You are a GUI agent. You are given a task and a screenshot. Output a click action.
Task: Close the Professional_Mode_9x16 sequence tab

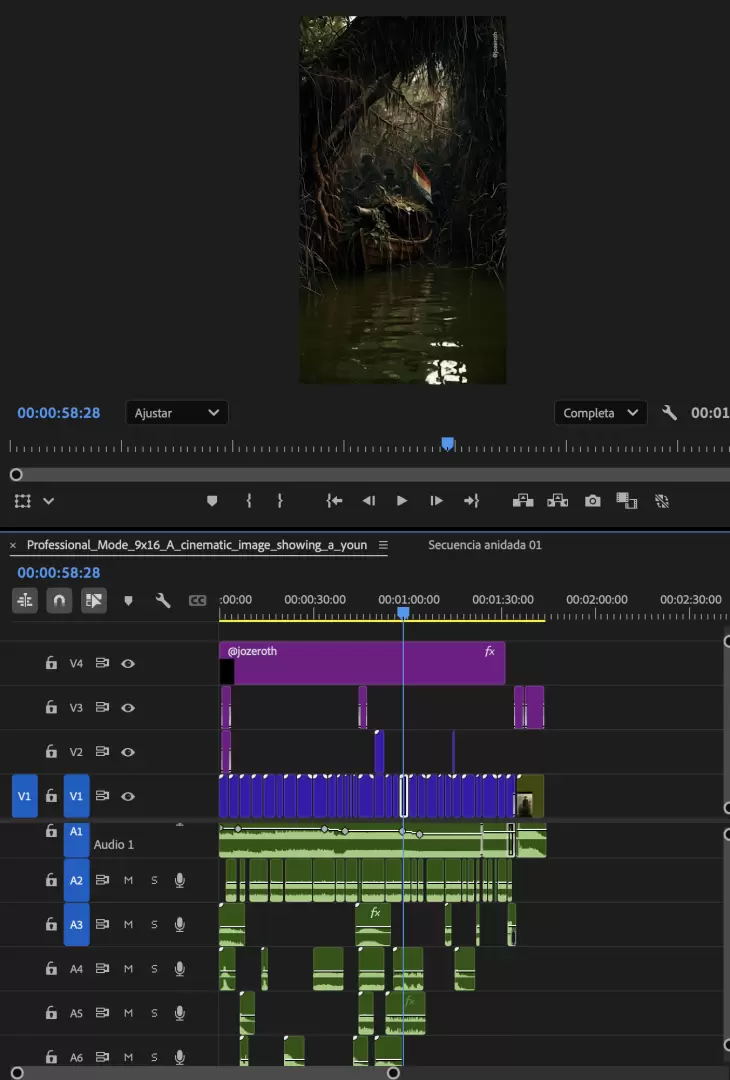13,545
